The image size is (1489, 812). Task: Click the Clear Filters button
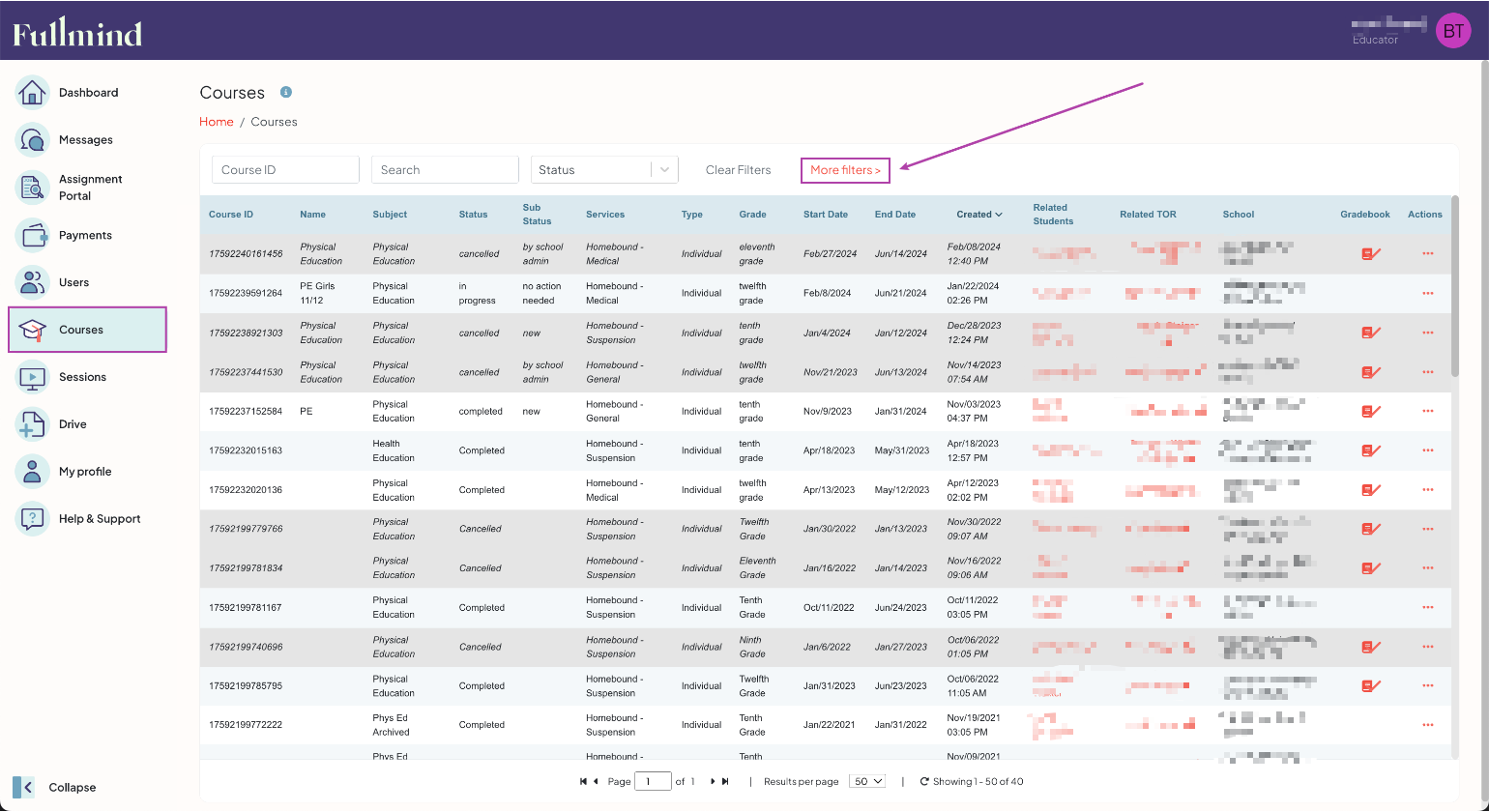pos(738,170)
